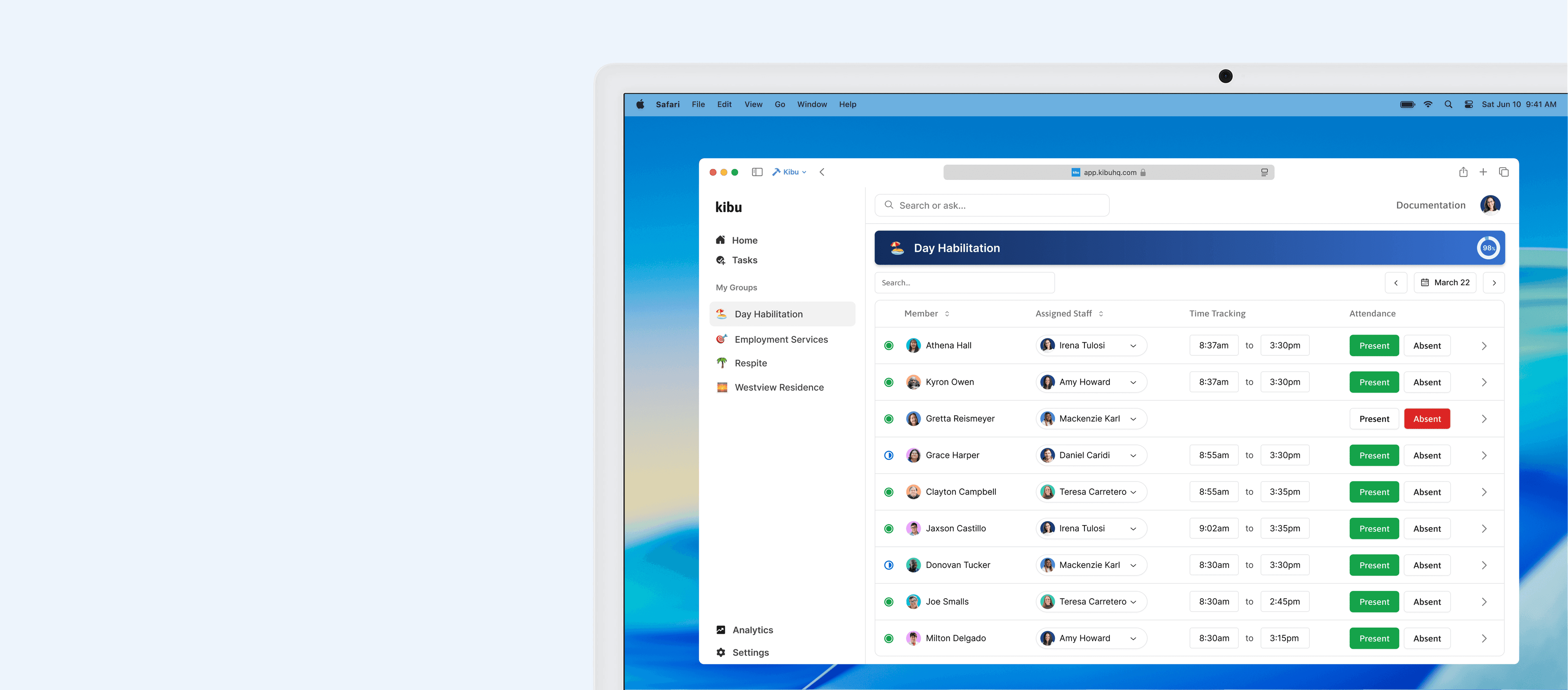1568x690 pixels.
Task: Click the Apple menu icon
Action: click(x=640, y=104)
